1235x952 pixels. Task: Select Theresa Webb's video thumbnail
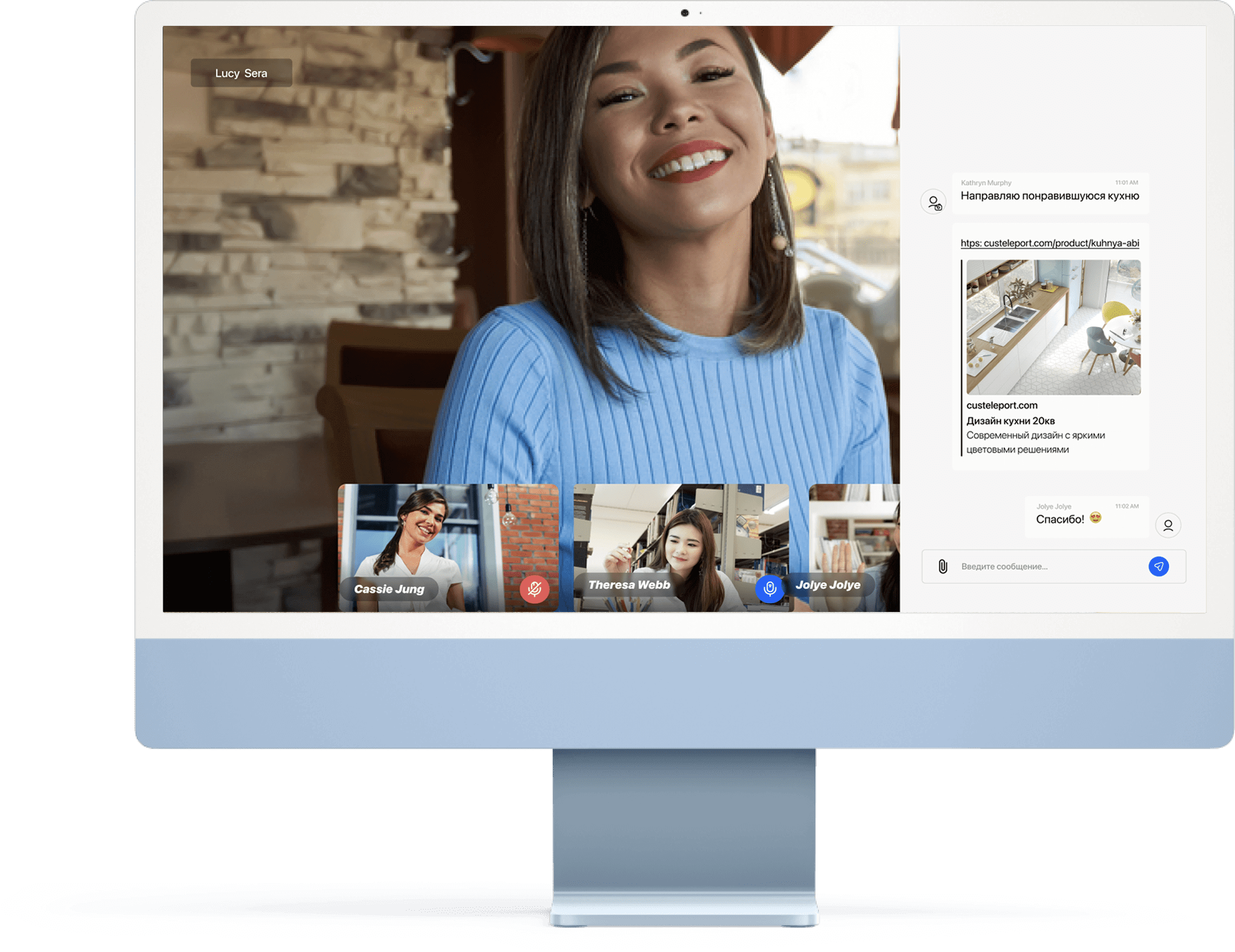[681, 530]
